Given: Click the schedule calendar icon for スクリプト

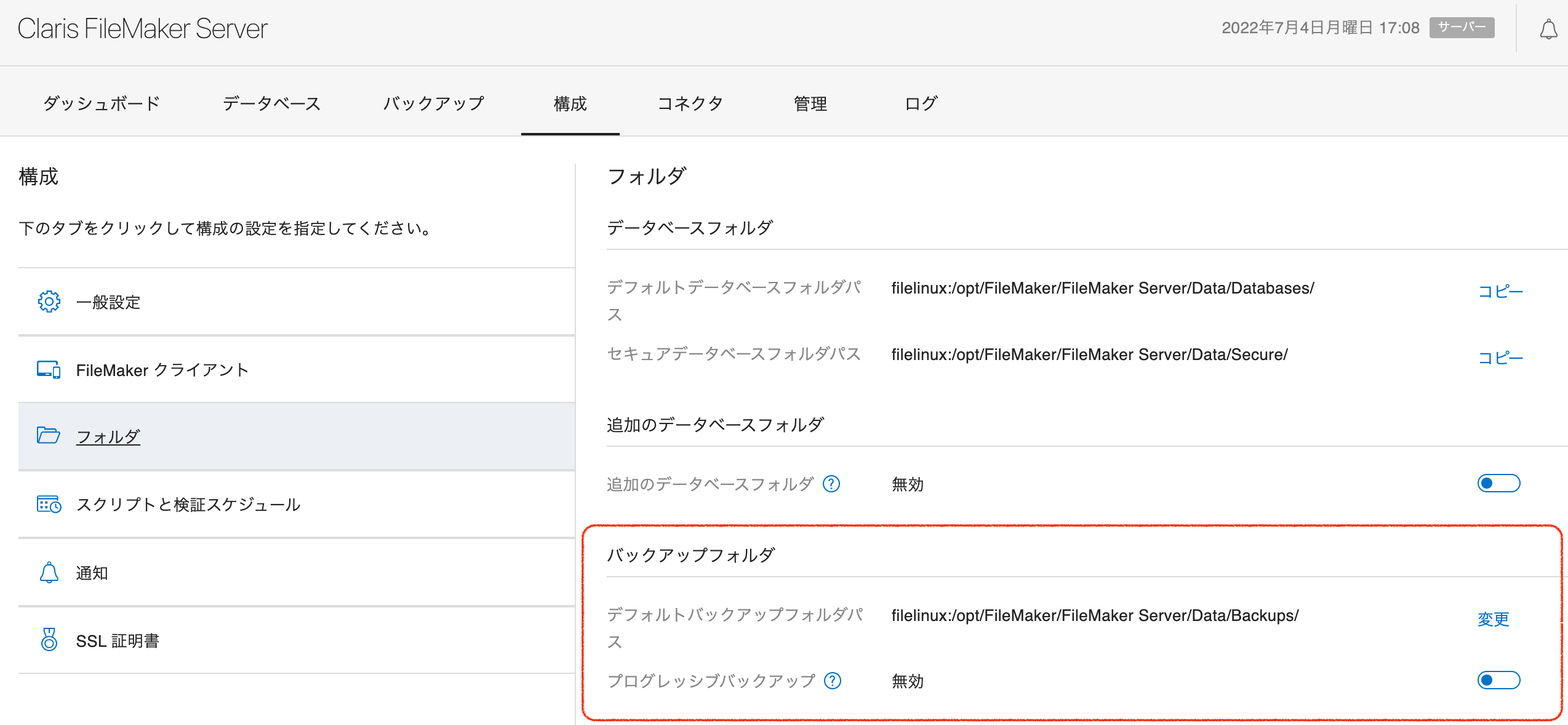Looking at the screenshot, I should 49,504.
